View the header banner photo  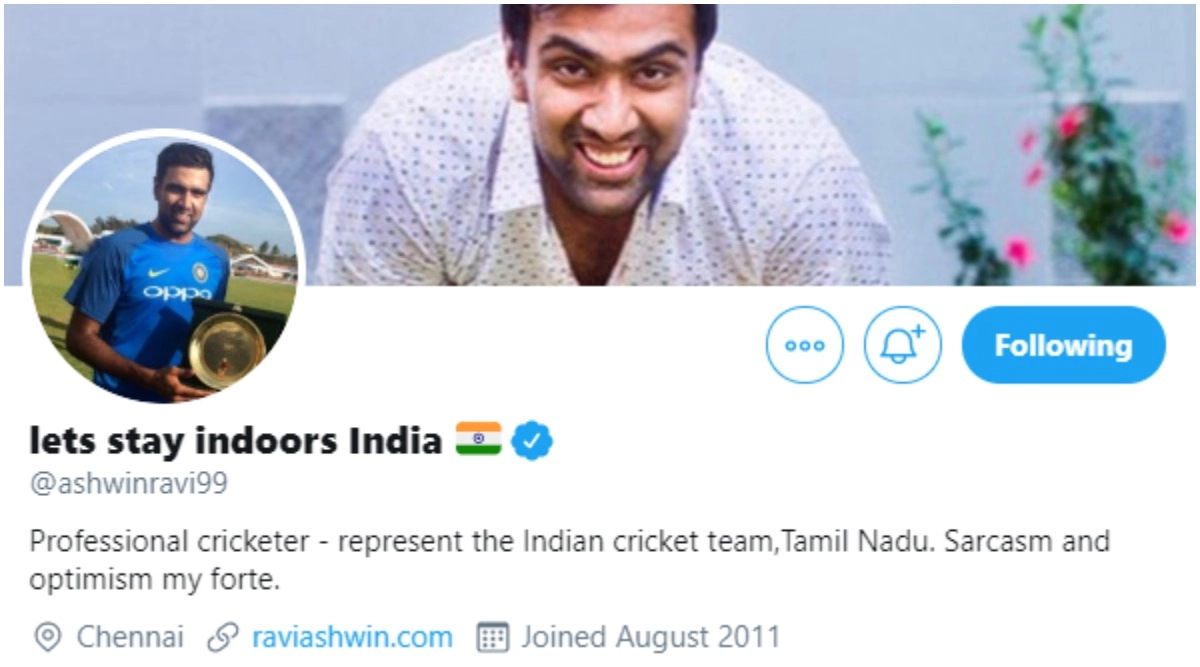[x=600, y=145]
